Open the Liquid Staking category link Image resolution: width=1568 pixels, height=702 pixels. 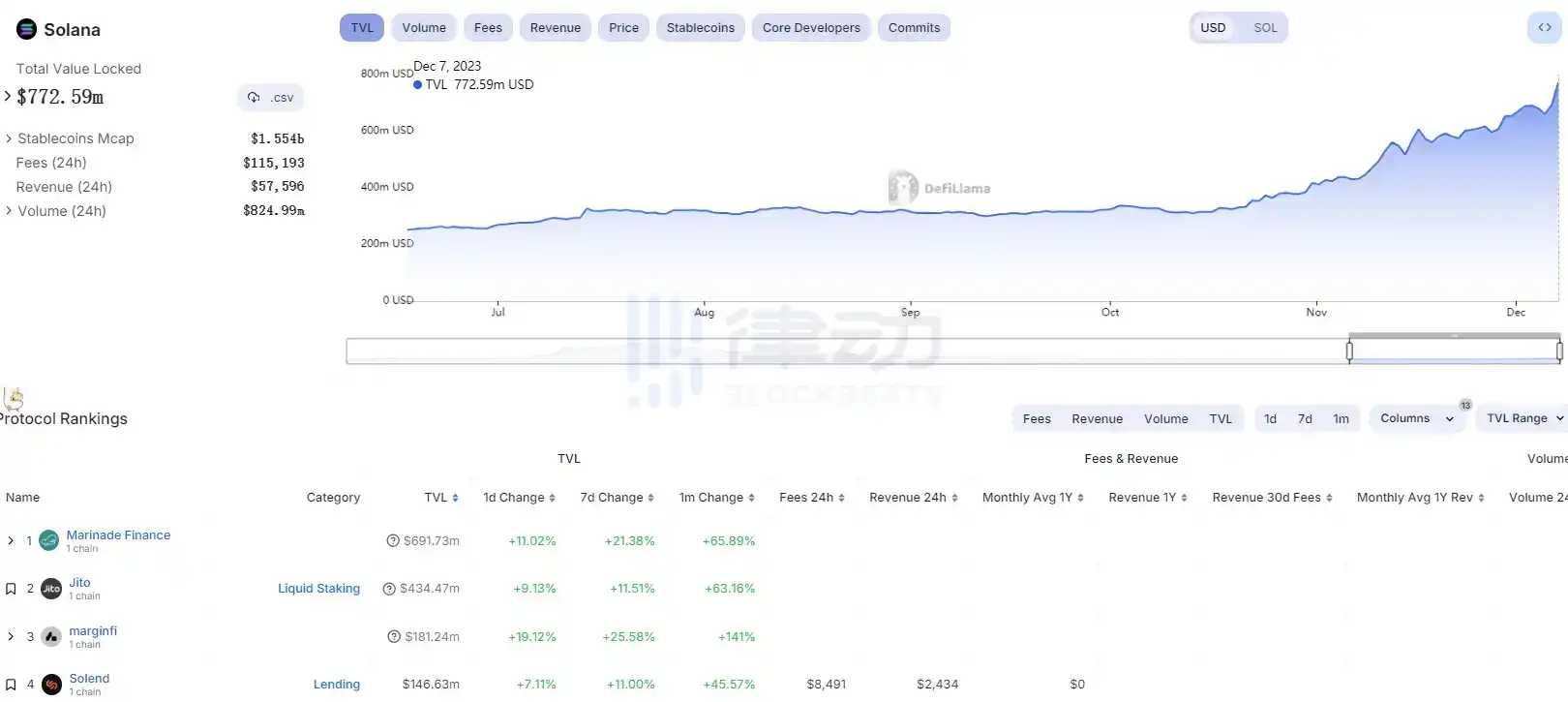(318, 589)
